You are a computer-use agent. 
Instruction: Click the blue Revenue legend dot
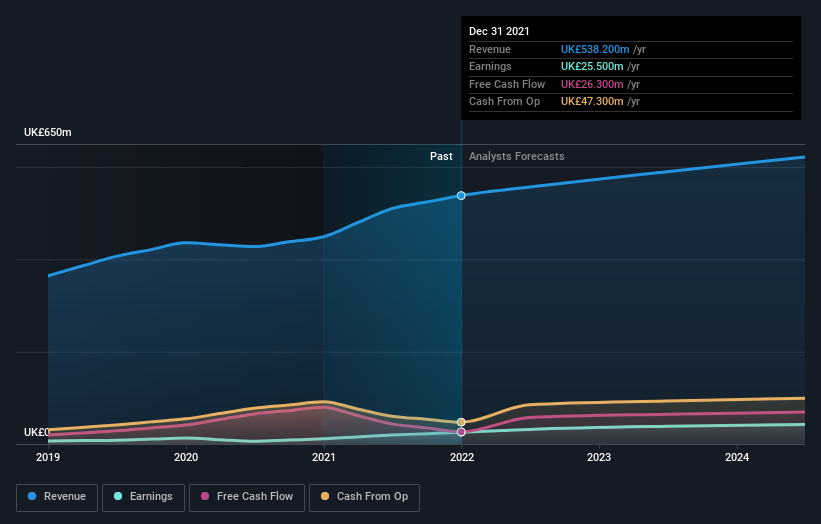pos(32,496)
